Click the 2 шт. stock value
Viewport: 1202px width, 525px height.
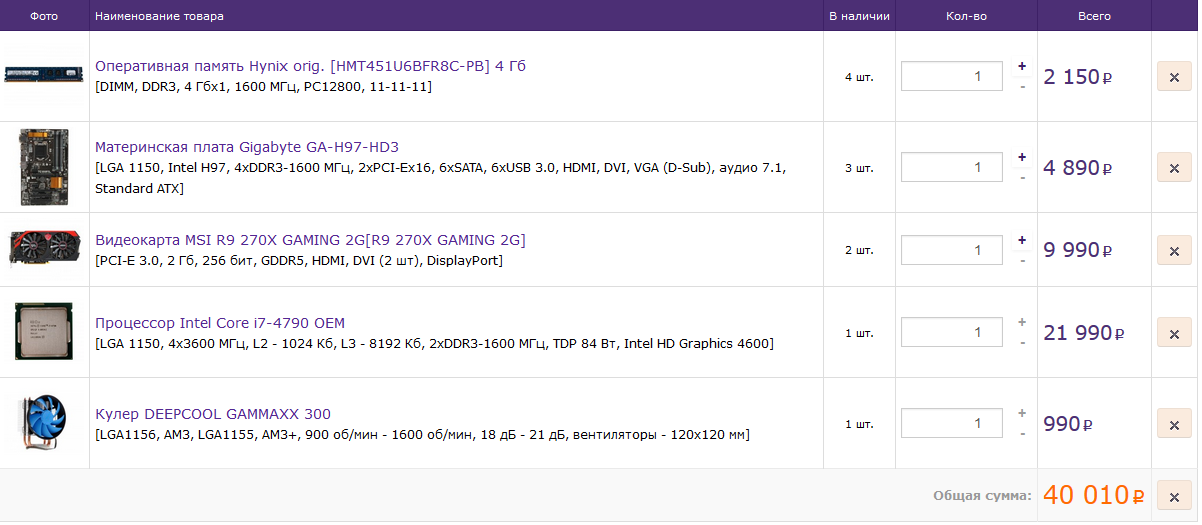(x=859, y=250)
